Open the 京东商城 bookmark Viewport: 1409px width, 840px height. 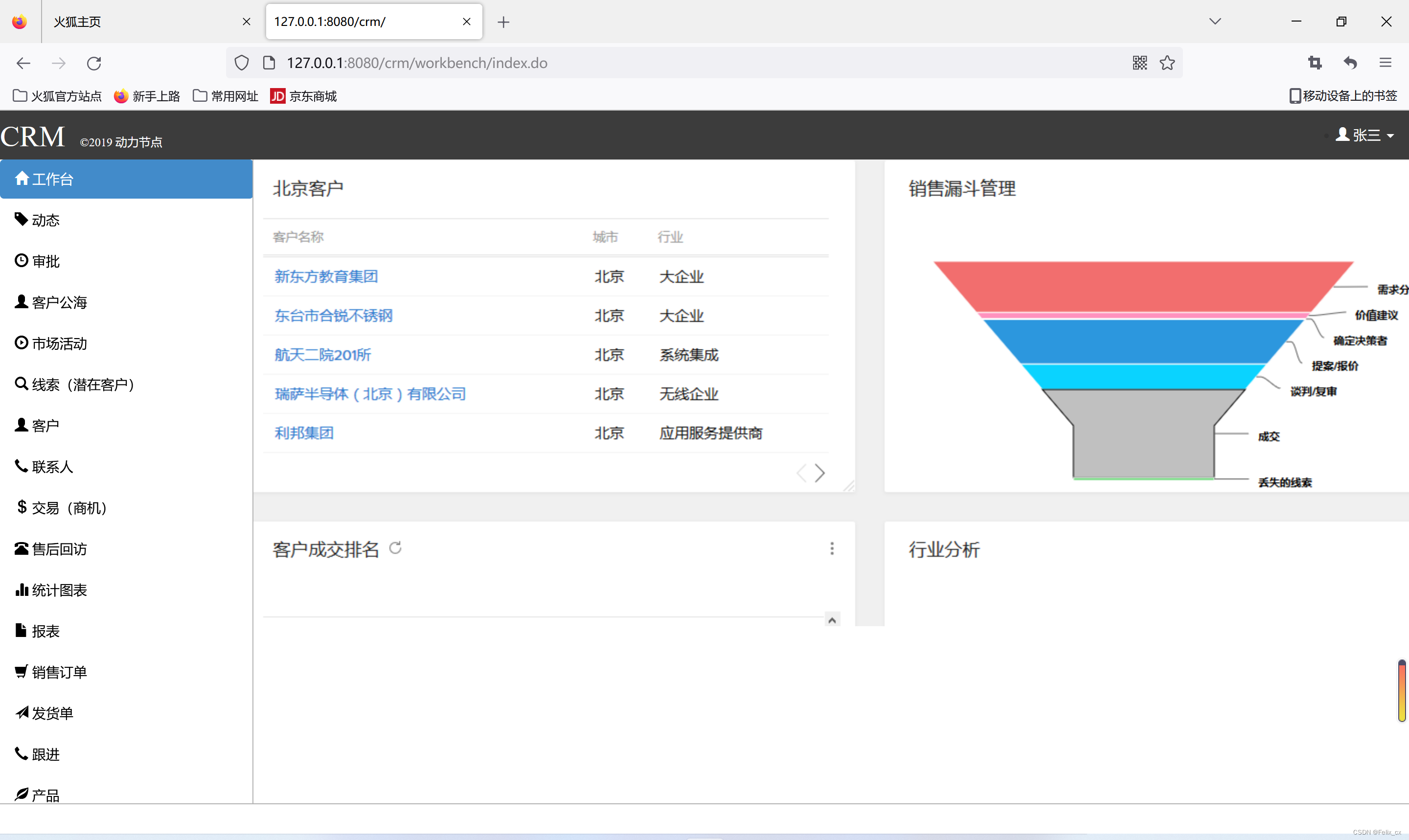point(303,96)
